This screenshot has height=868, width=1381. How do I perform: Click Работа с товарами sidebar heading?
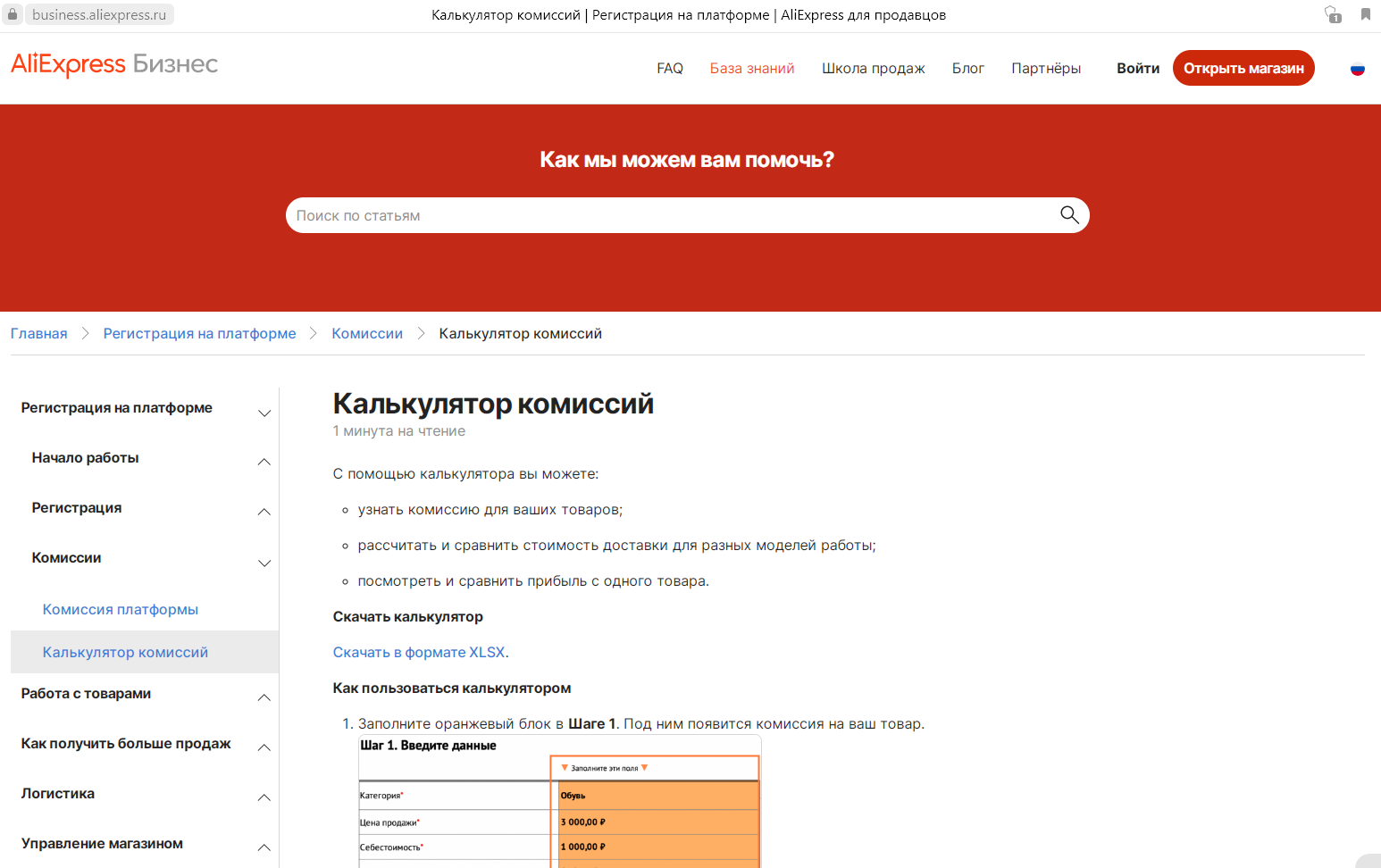(87, 693)
